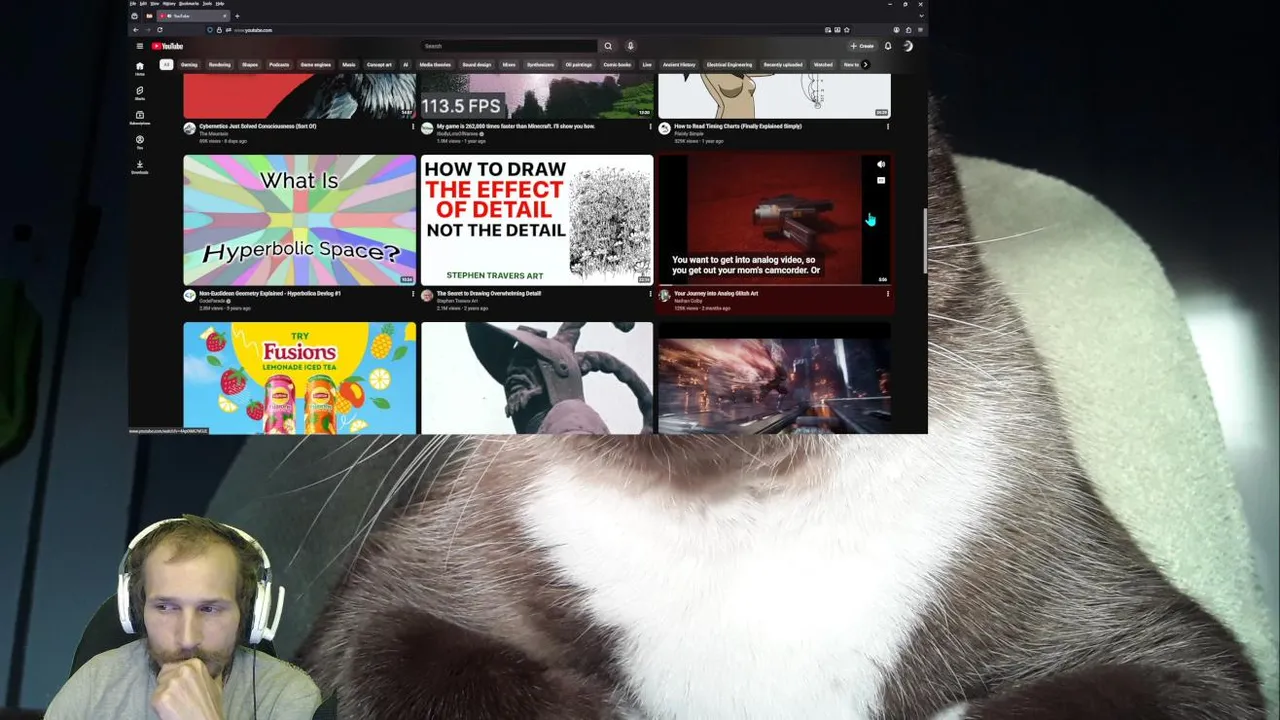
Task: Open the How to Draw Effect of Detail thumbnail
Action: 537,220
